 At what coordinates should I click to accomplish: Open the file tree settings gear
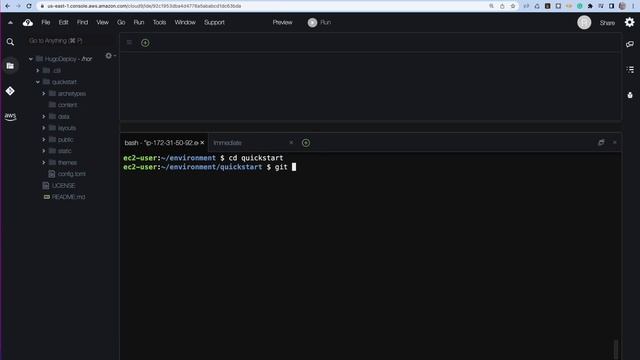point(109,56)
